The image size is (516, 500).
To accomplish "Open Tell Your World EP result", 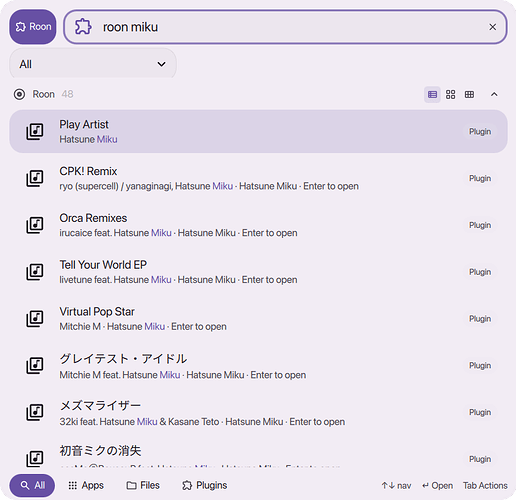I will (x=258, y=272).
